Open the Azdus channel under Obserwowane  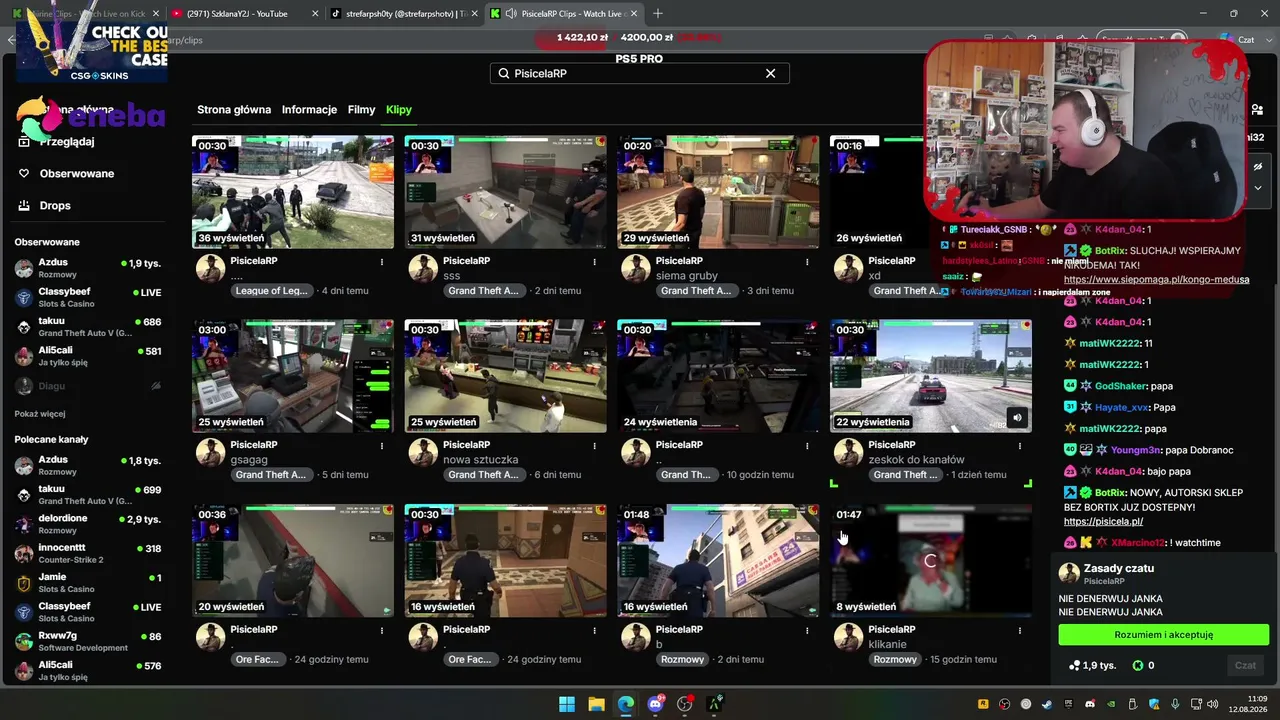[x=88, y=268]
